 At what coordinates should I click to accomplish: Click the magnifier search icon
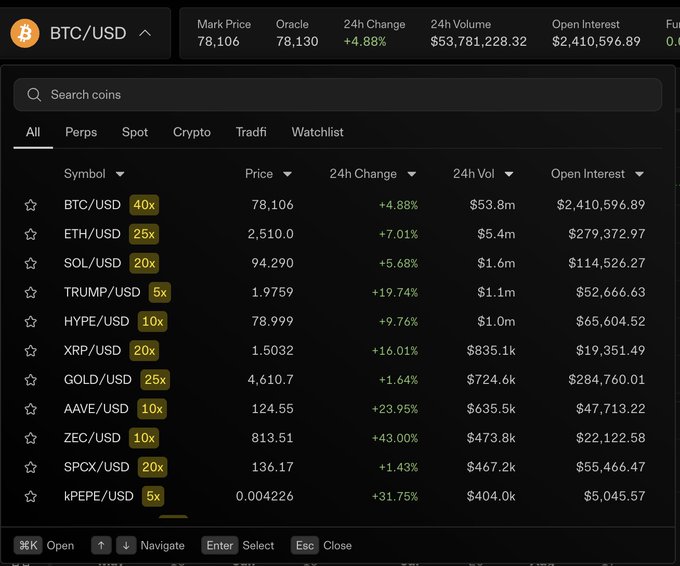tap(34, 95)
